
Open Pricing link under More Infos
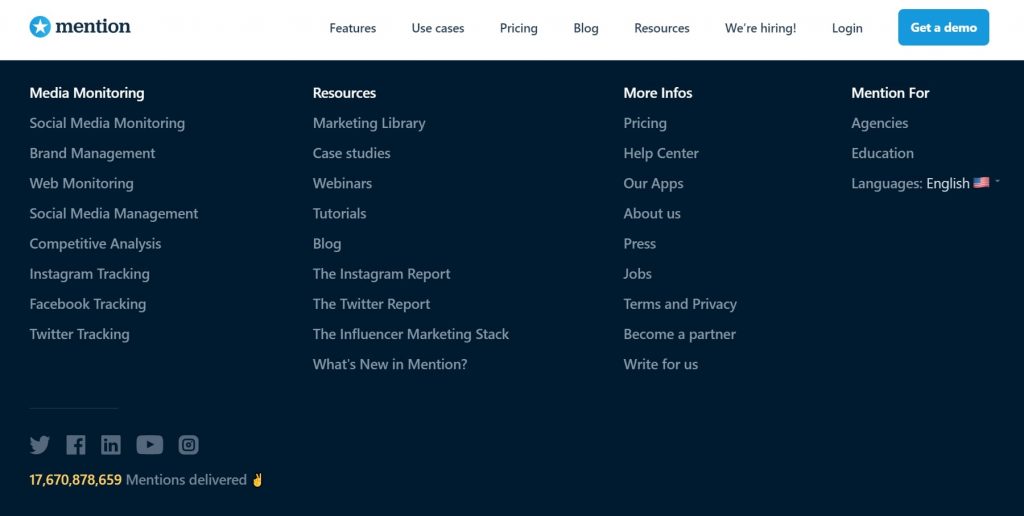coord(645,123)
